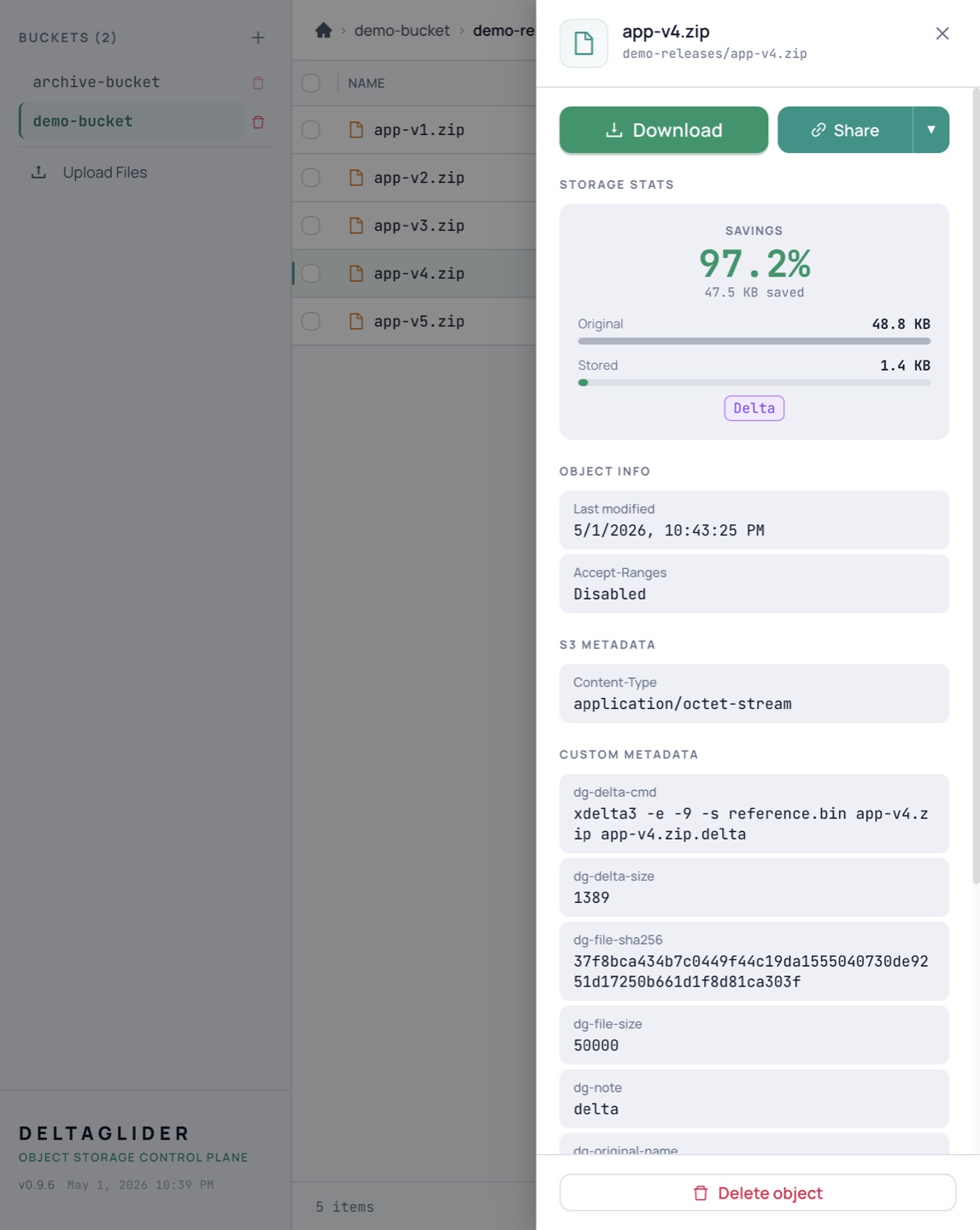This screenshot has width=980, height=1230.
Task: Click the 5 items status text
Action: pyautogui.click(x=344, y=1207)
